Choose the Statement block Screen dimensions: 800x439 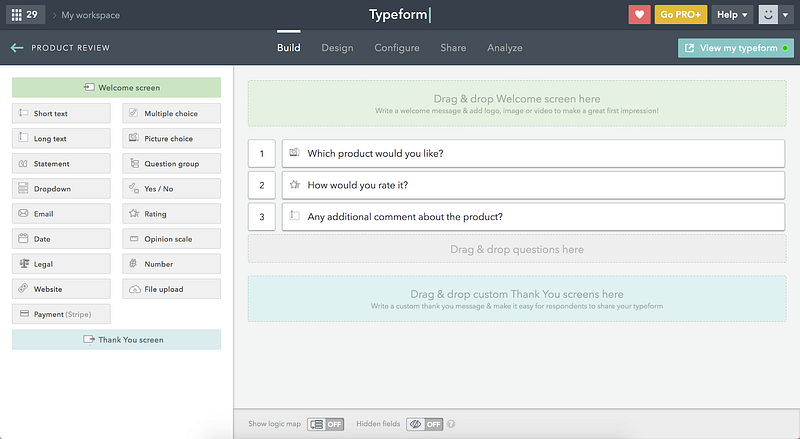[x=61, y=163]
